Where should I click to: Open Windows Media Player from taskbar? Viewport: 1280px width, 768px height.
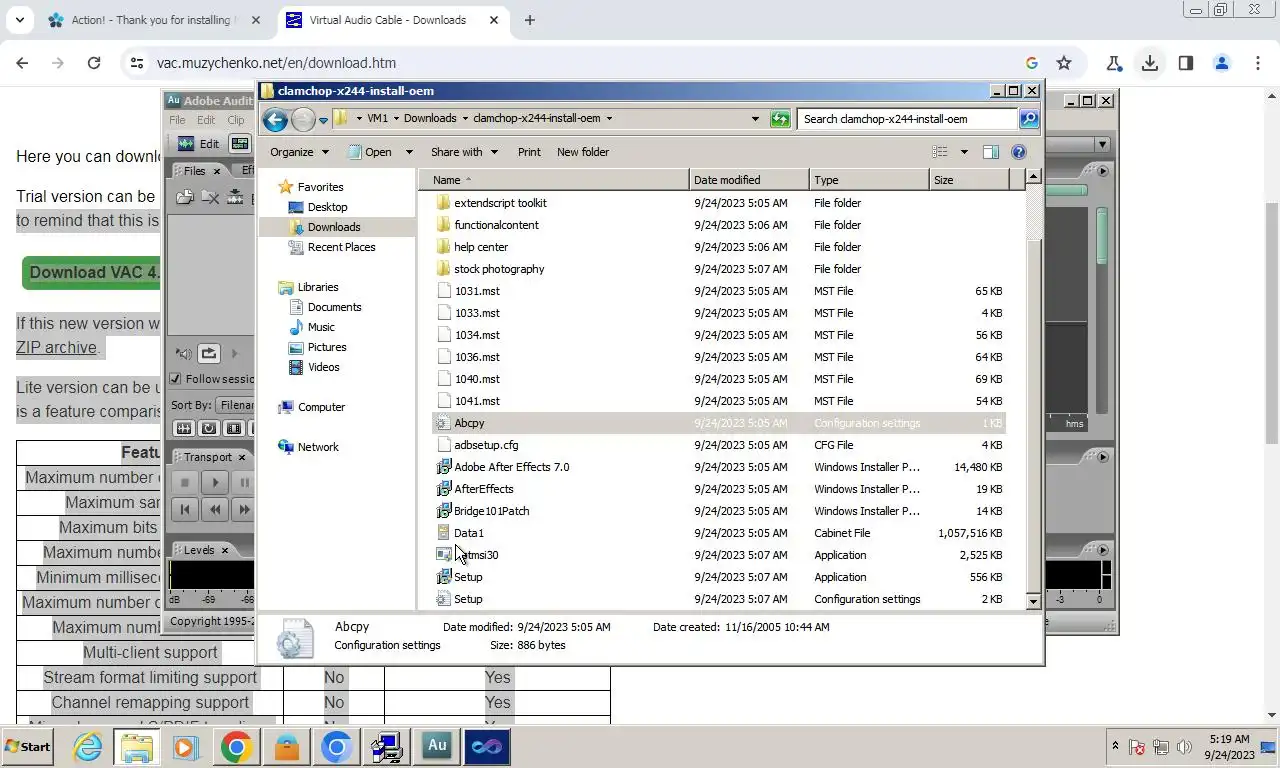click(185, 747)
